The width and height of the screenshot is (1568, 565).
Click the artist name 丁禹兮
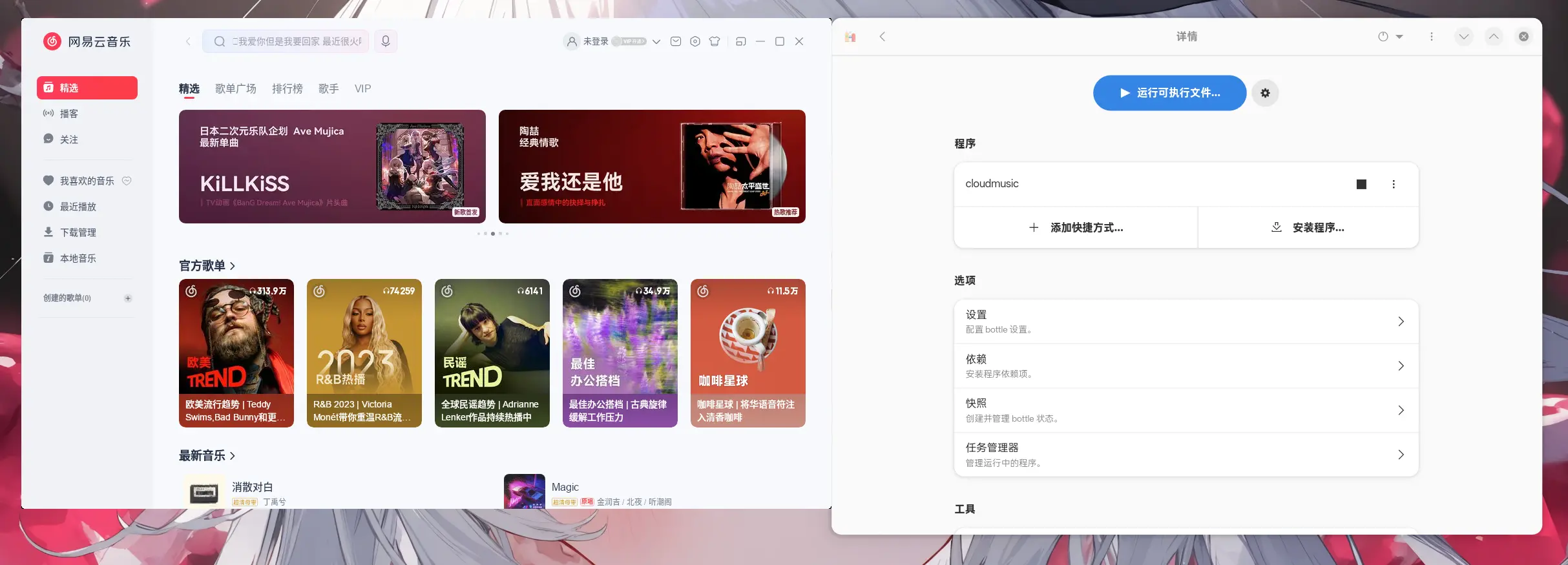(x=275, y=502)
